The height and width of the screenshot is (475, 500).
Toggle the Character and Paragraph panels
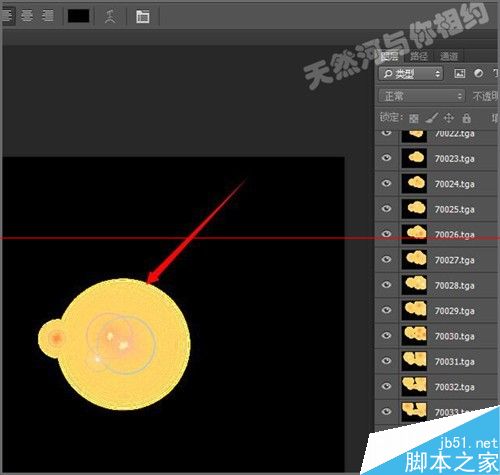(143, 16)
